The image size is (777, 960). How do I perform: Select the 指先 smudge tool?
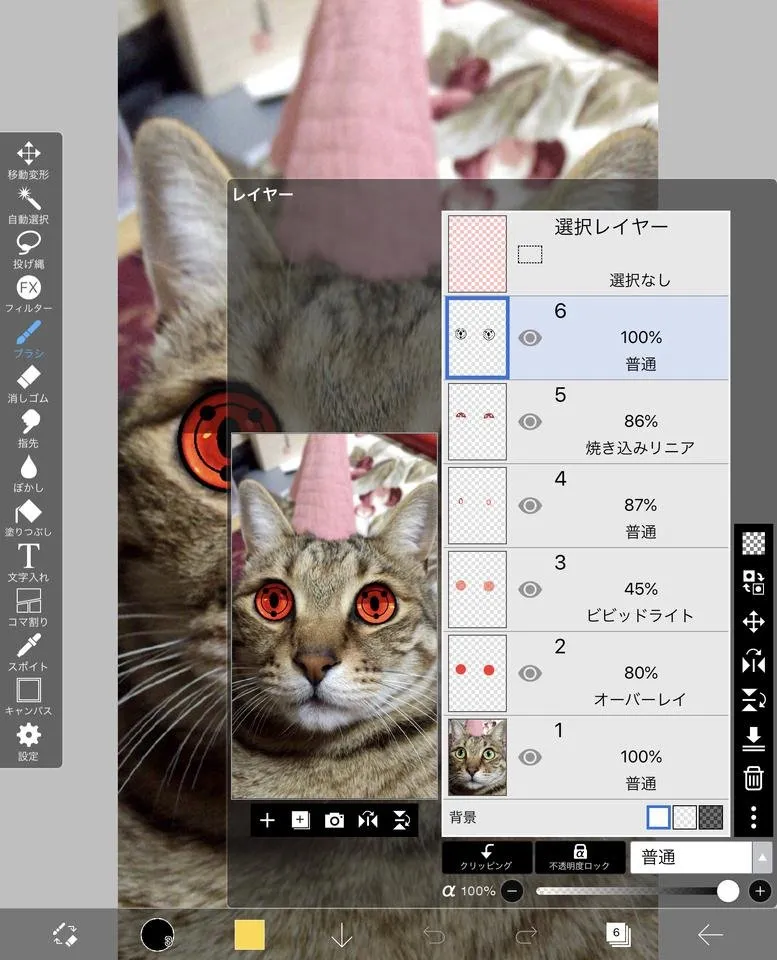(28, 430)
